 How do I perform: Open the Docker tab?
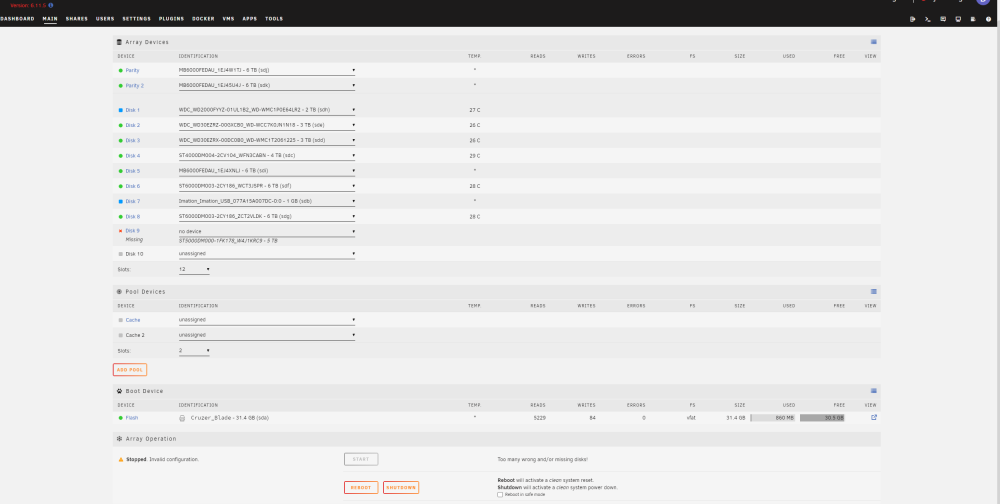pyautogui.click(x=203, y=19)
